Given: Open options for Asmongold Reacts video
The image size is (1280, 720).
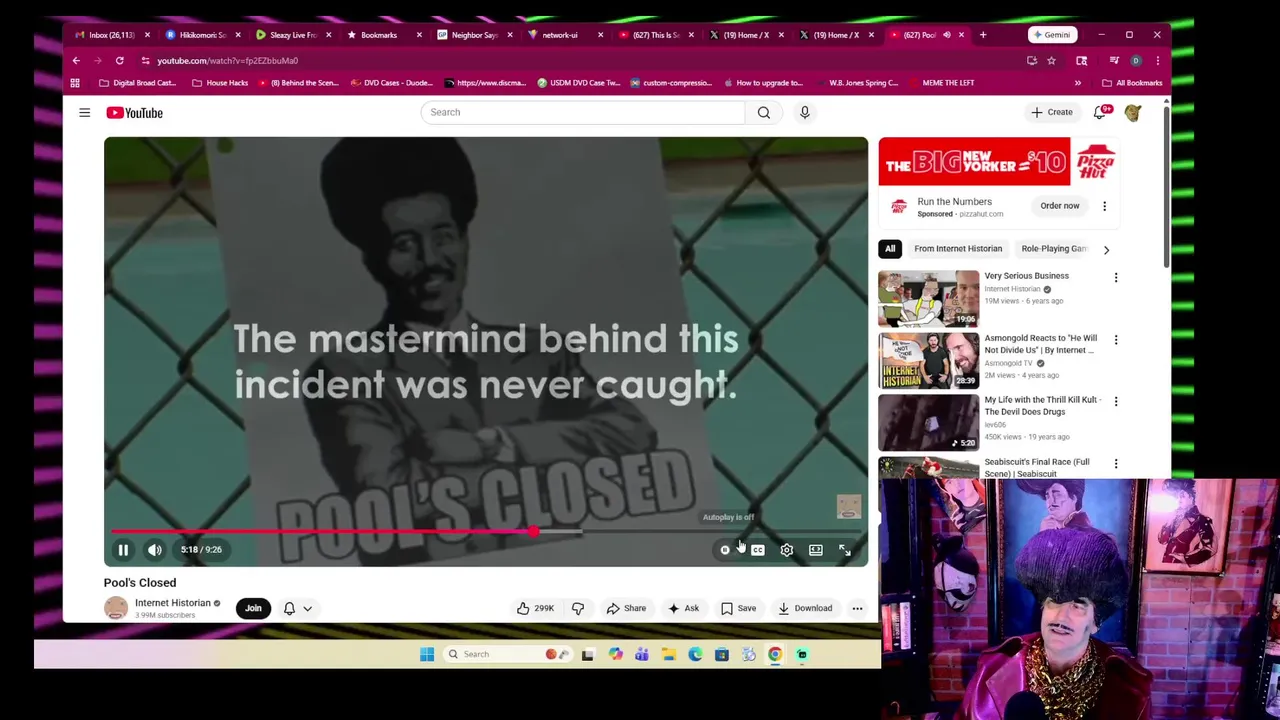Looking at the screenshot, I should point(1116,340).
